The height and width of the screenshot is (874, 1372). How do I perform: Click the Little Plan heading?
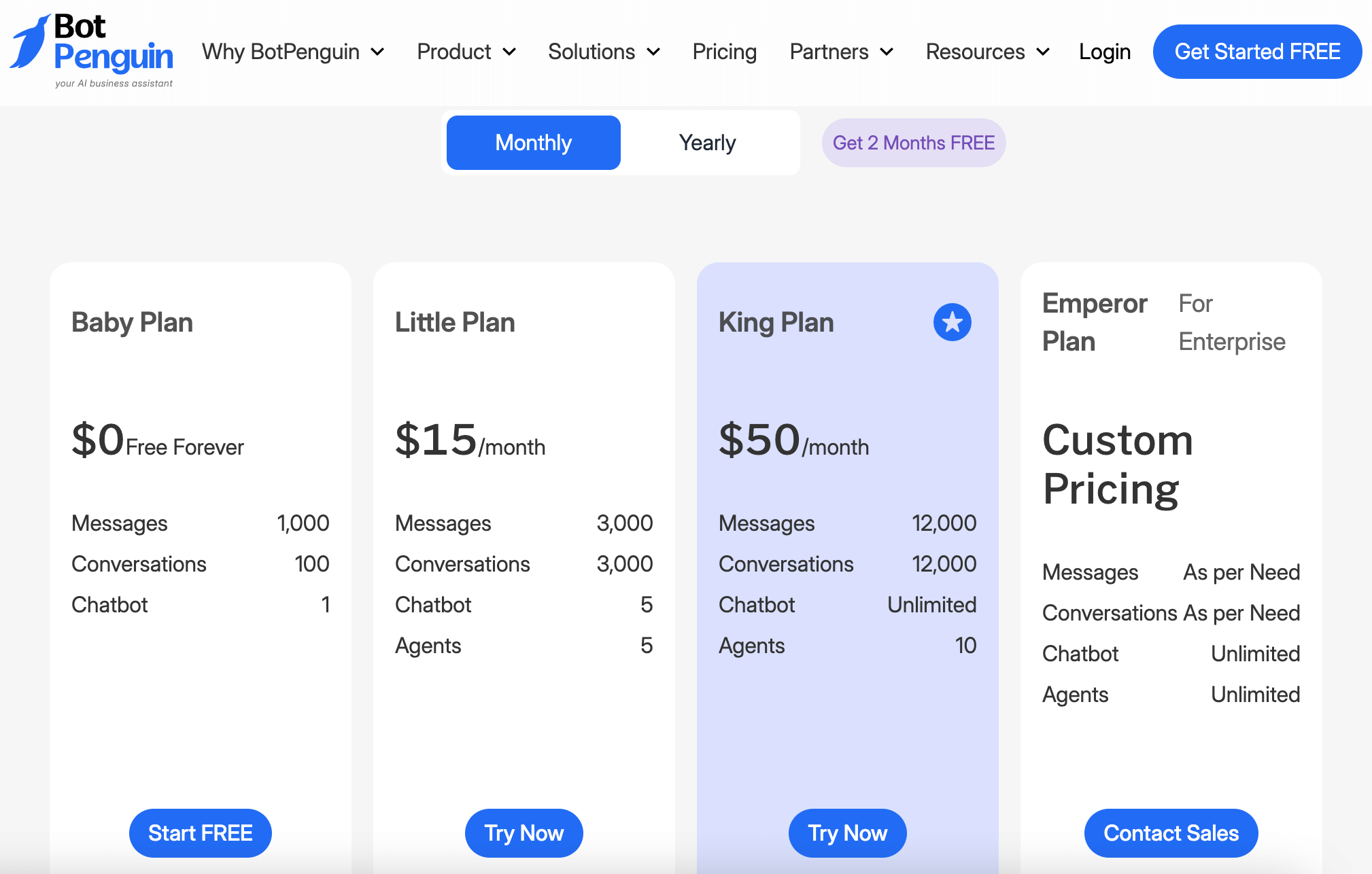pos(455,322)
